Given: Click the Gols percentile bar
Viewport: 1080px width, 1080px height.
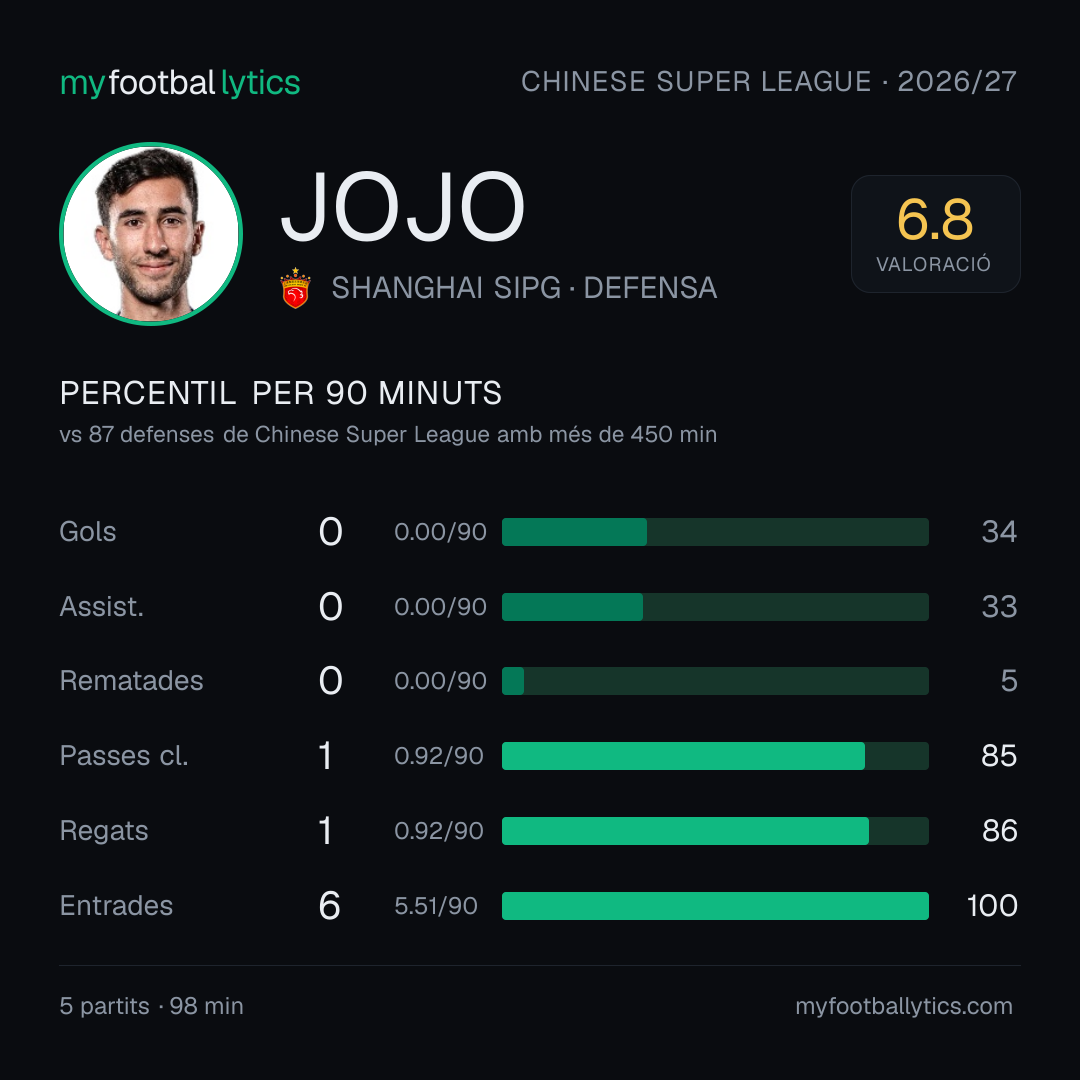Looking at the screenshot, I should coord(715,532).
